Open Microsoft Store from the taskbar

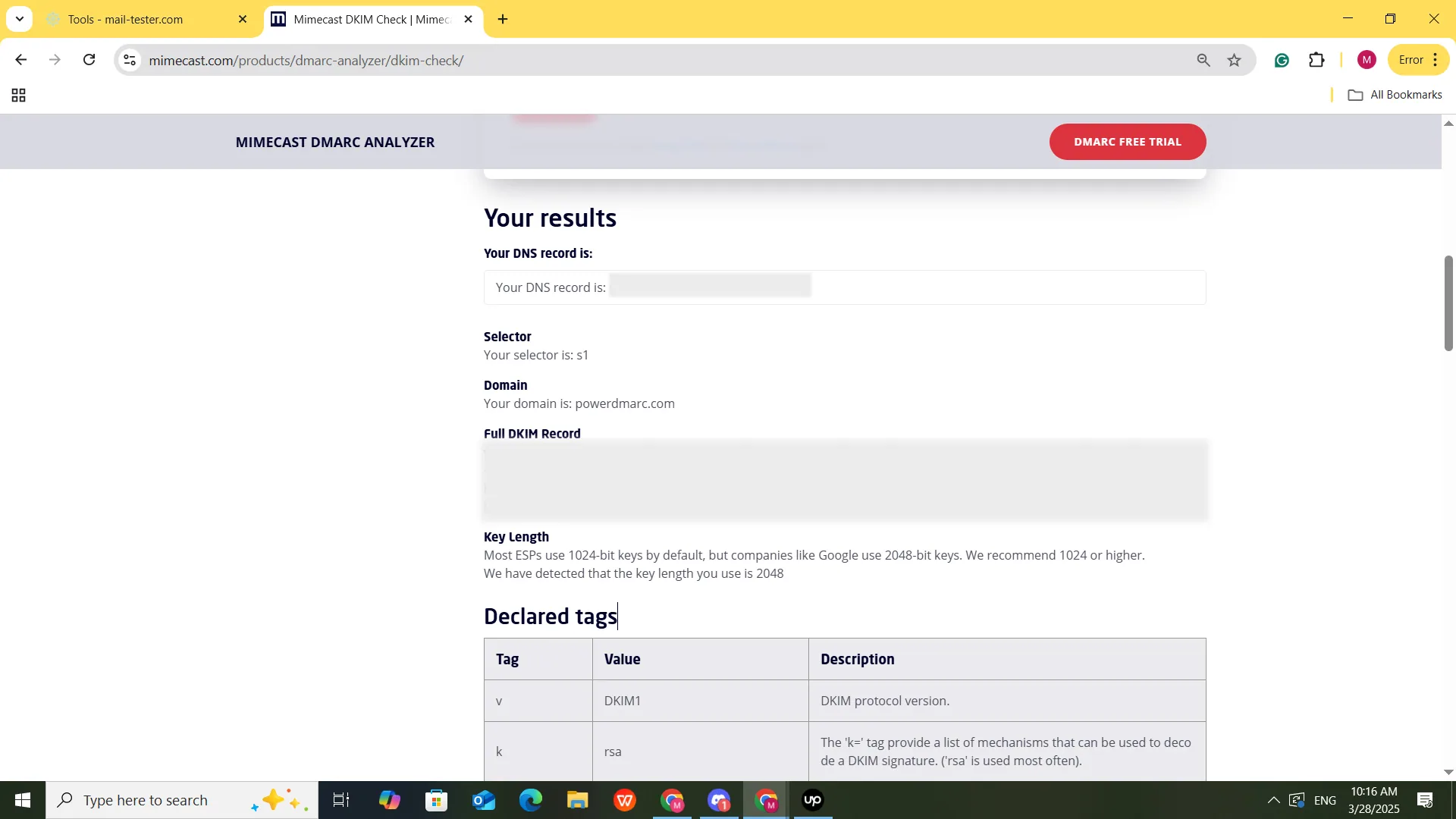point(437,800)
